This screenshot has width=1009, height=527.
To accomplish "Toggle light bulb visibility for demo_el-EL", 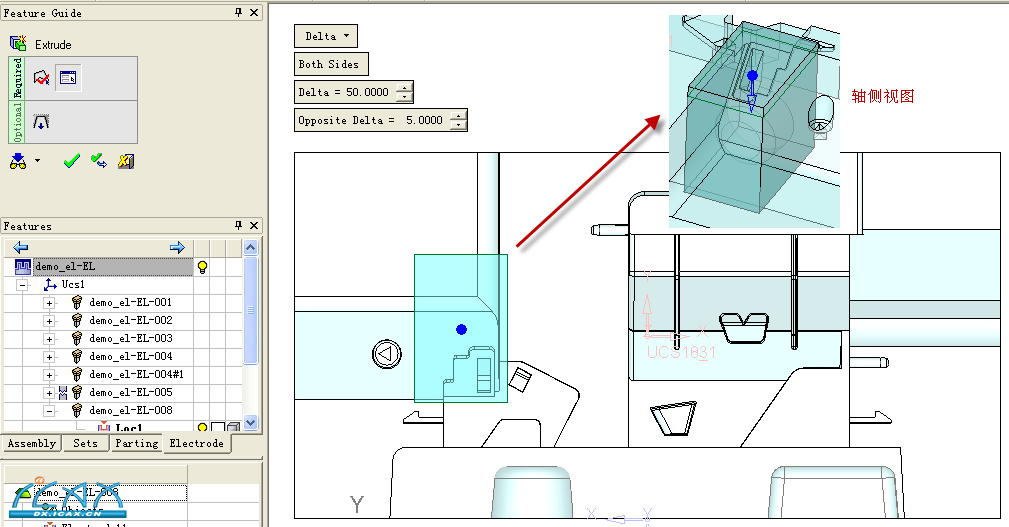I will pos(202,266).
